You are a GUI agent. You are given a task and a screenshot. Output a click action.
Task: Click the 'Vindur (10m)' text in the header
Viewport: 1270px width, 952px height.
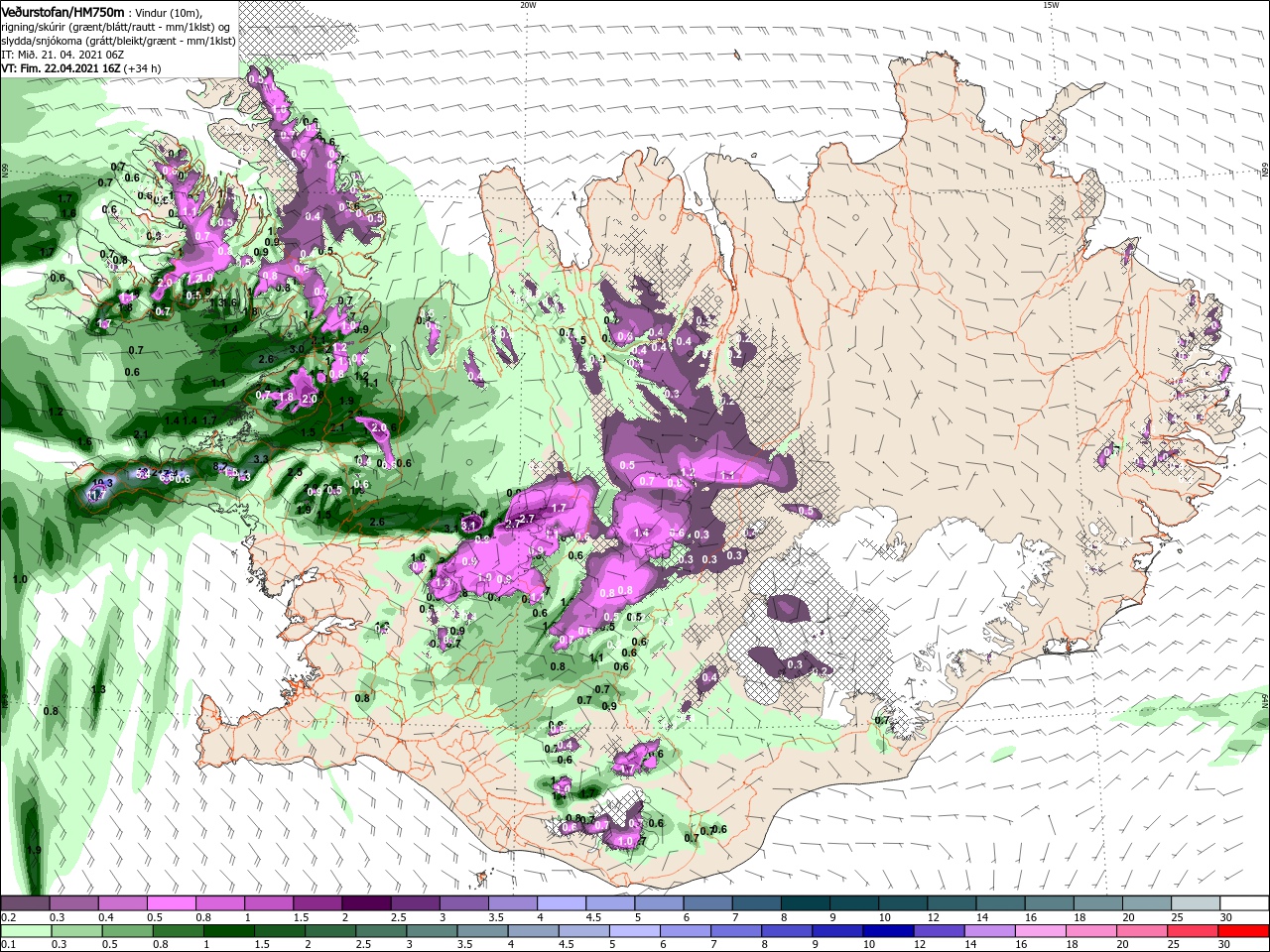pos(169,12)
